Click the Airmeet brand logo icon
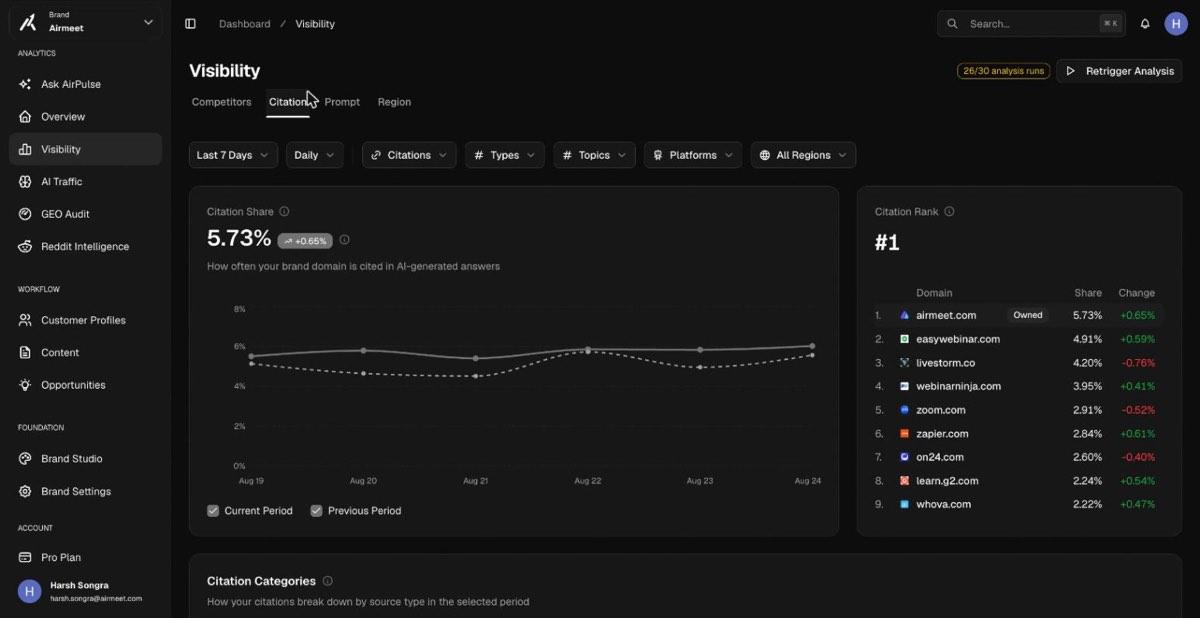1200x618 pixels. (28, 22)
